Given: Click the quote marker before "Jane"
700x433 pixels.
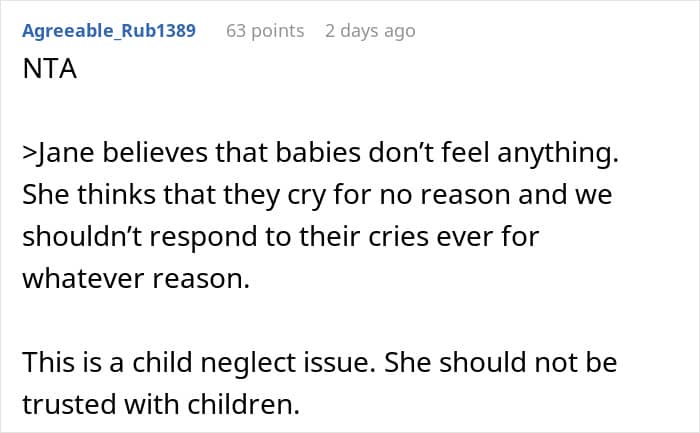Looking at the screenshot, I should (x=27, y=155).
